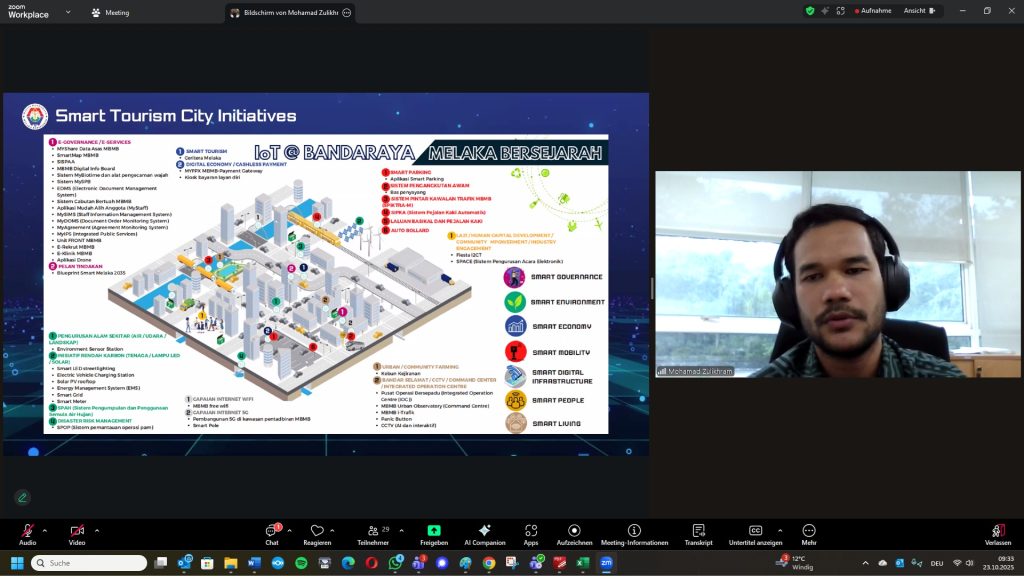Screen dimensions: 1024x579
Task: Open the Zoom Workplace dropdown chevron
Action: pyautogui.click(x=67, y=12)
